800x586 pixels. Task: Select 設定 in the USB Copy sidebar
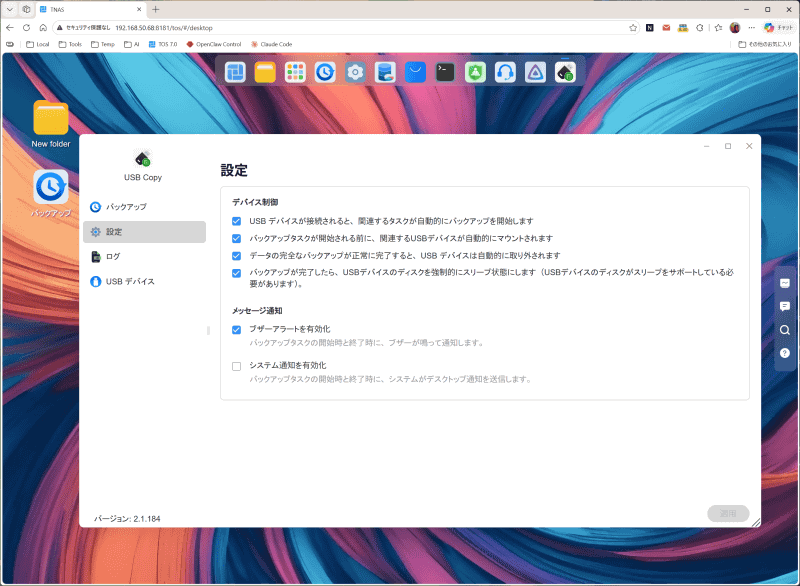pyautogui.click(x=144, y=232)
